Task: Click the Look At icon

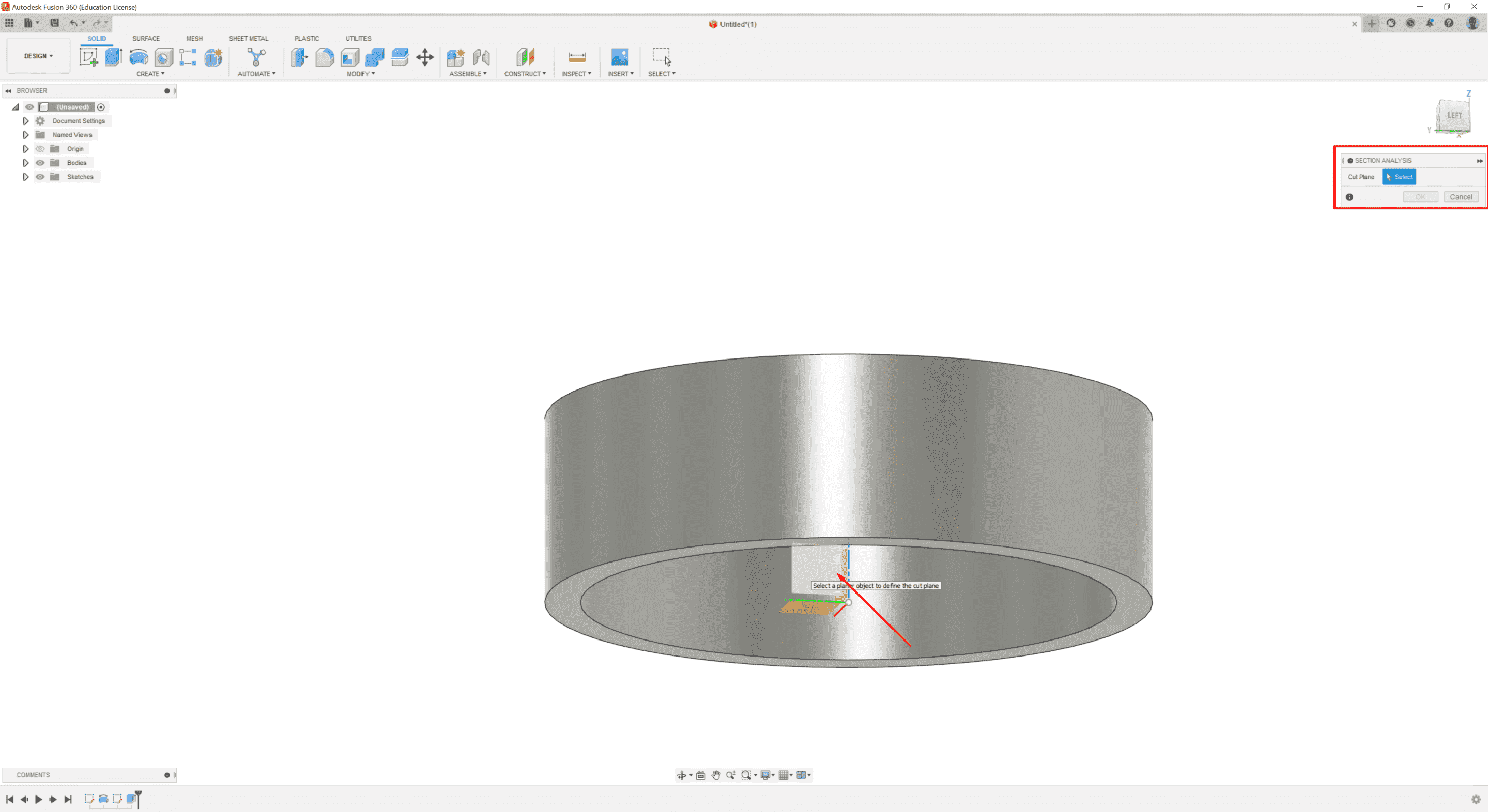Action: tap(701, 775)
